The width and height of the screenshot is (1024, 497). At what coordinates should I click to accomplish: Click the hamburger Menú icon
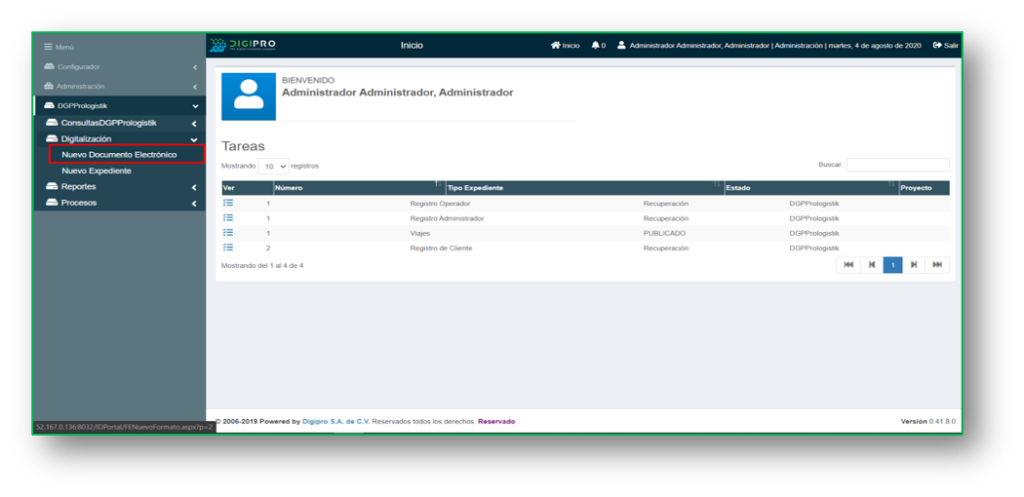47,48
